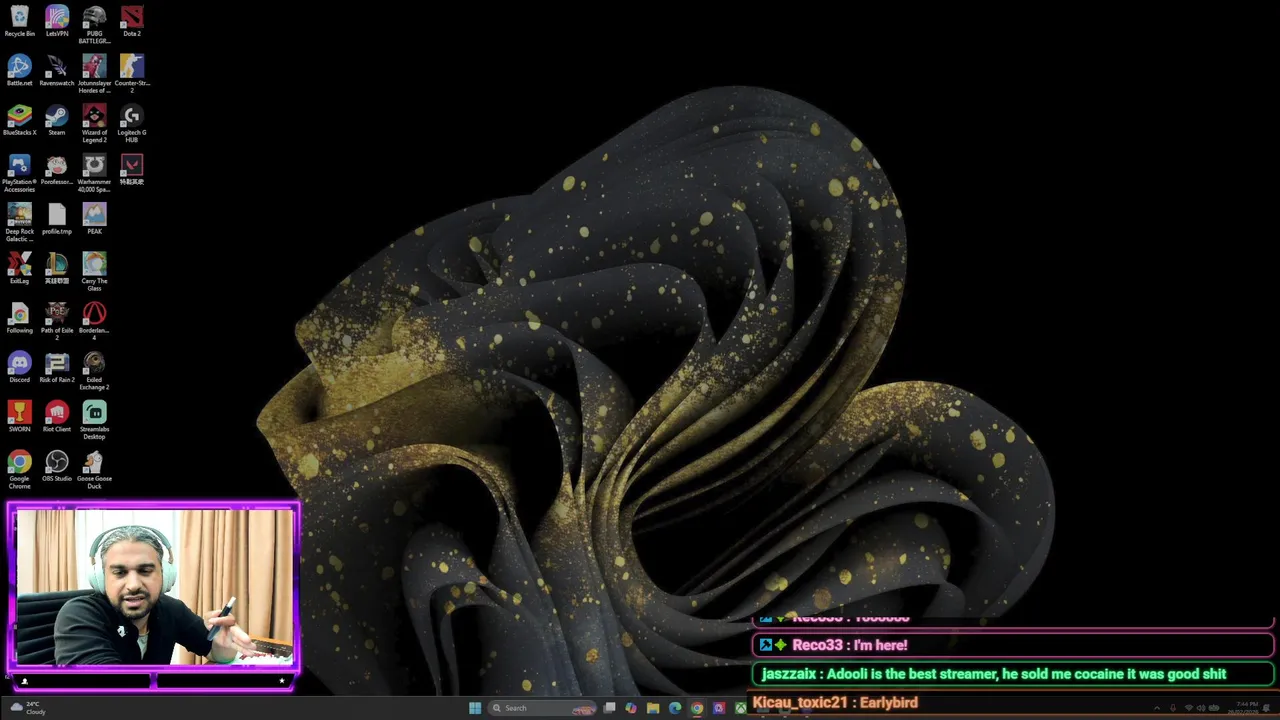The image size is (1280, 720).
Task: Select the Google Chrome desktop shortcut
Action: pyautogui.click(x=19, y=470)
